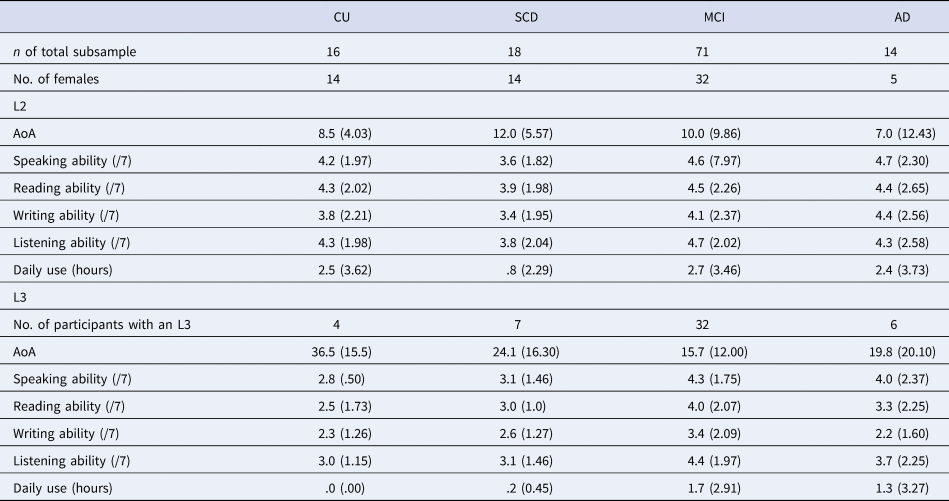Image resolution: width=949 pixels, height=501 pixels.
Task: Click the AD number of females value 5
Action: (893, 79)
